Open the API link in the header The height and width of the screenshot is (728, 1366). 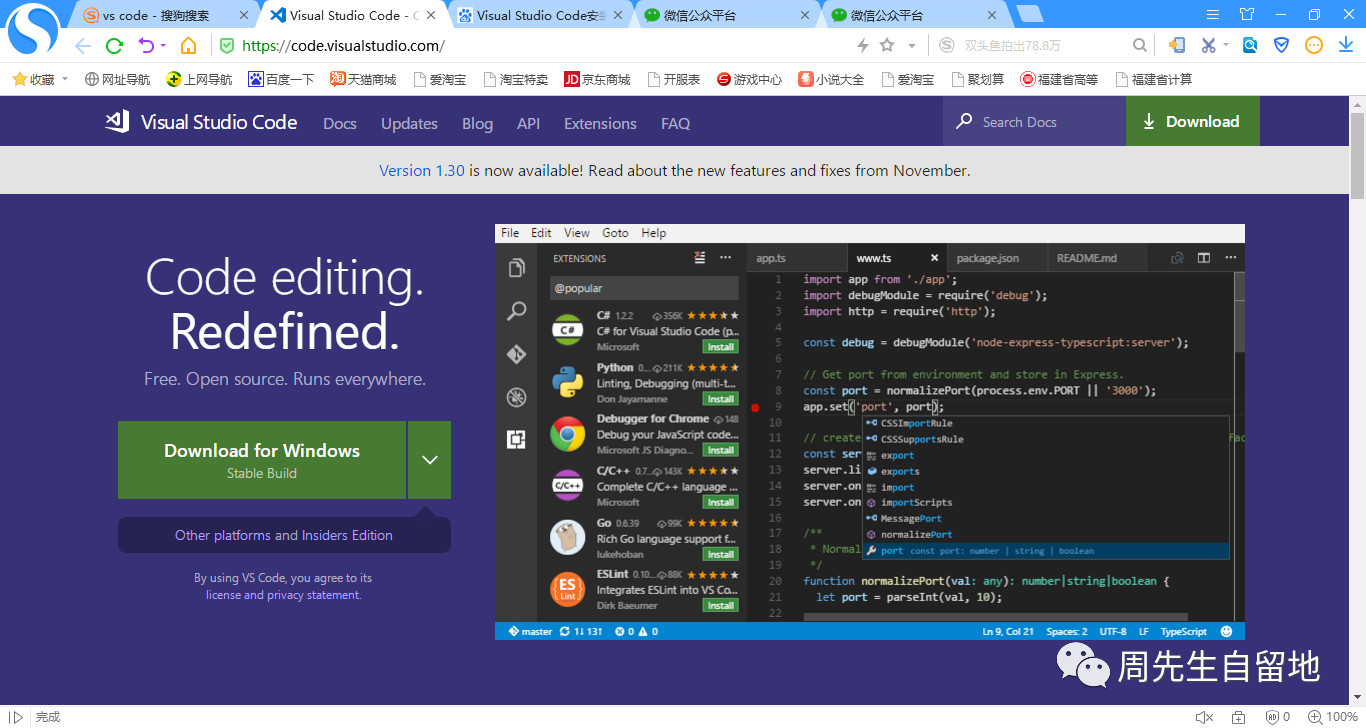pos(528,123)
